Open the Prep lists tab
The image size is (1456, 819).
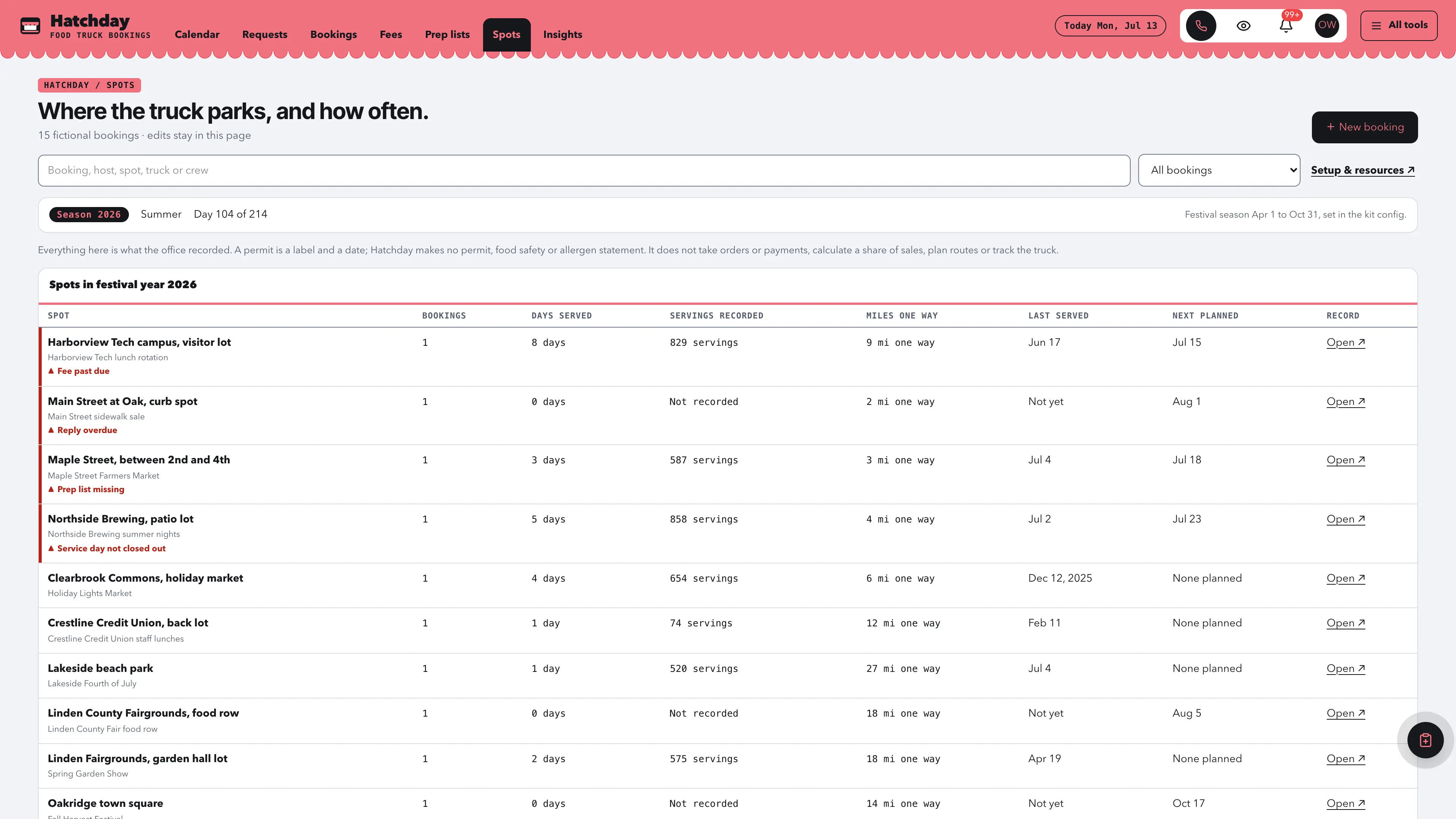click(447, 35)
